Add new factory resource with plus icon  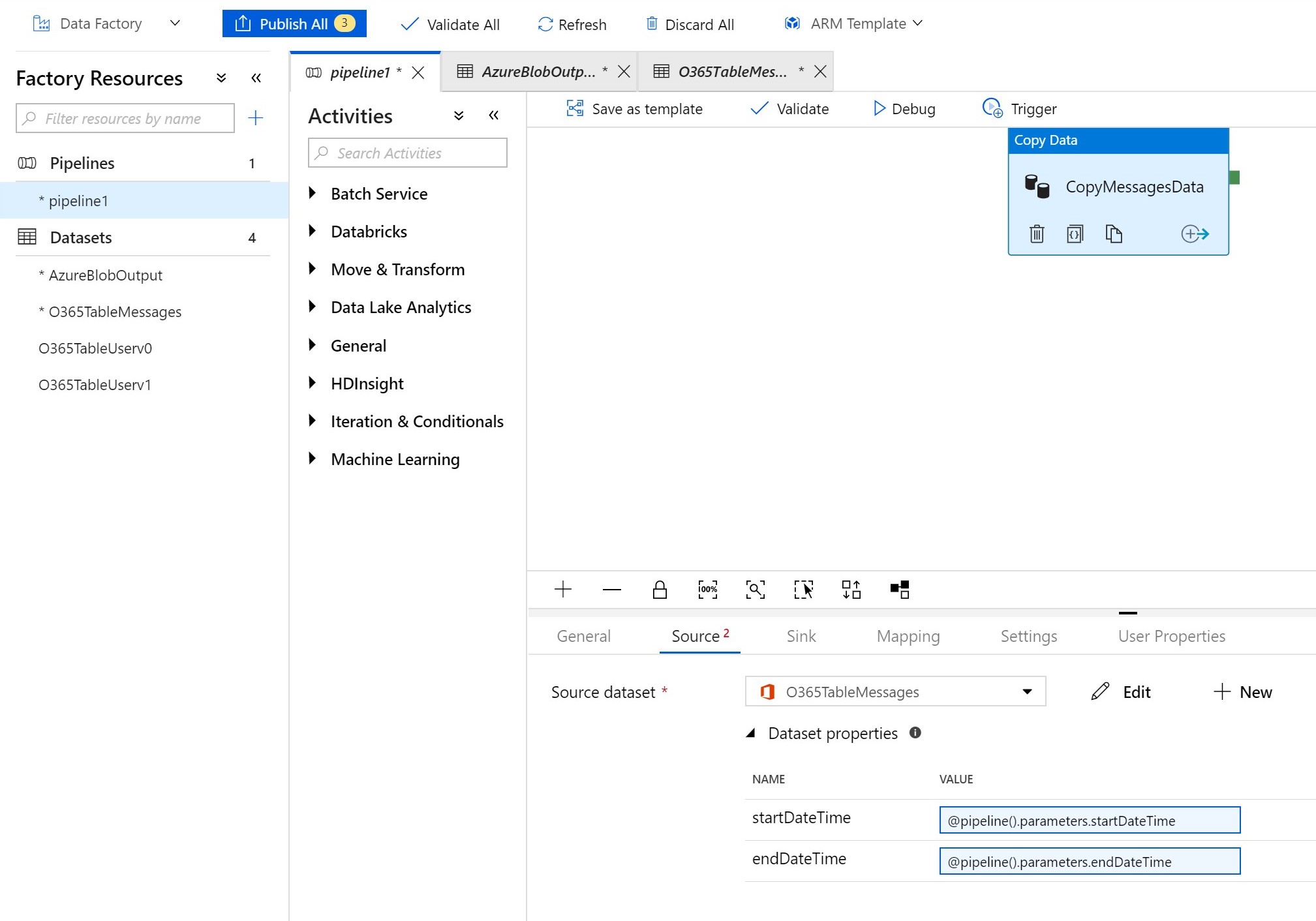(x=255, y=118)
